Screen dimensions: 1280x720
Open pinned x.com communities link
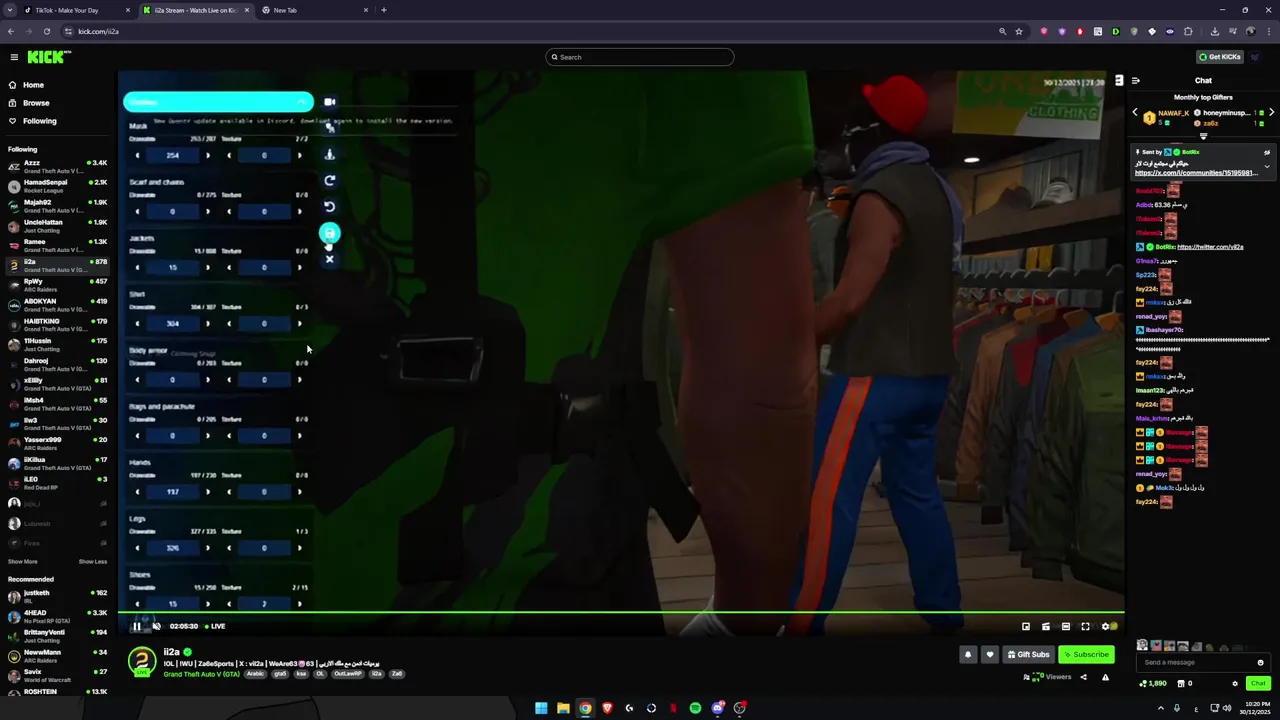(1195, 173)
